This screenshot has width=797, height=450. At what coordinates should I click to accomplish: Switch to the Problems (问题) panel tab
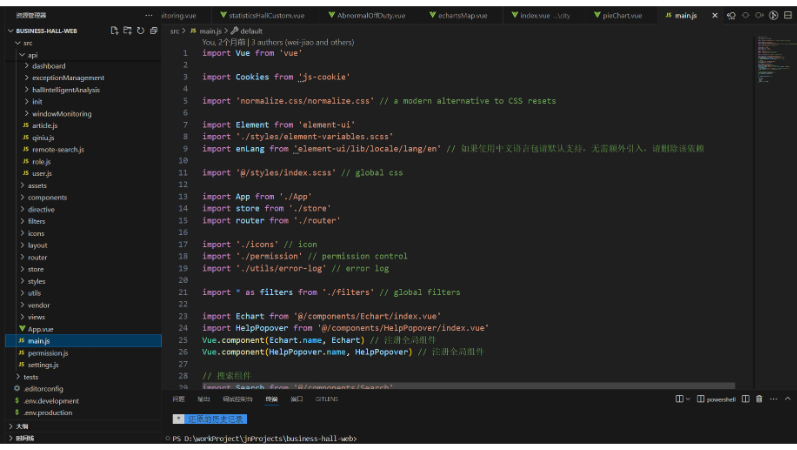coord(178,399)
